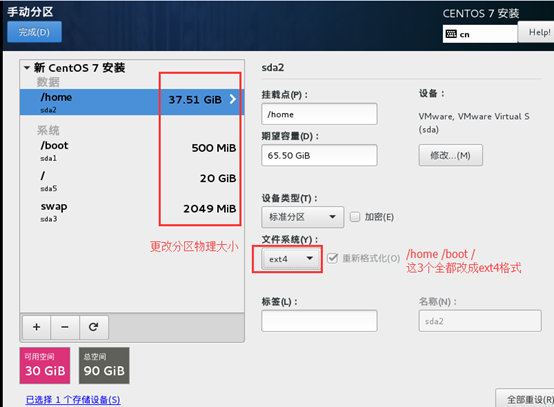Click the 2049 MiB size value
Screen dimensions: 554x407
pyautogui.click(x=210, y=208)
